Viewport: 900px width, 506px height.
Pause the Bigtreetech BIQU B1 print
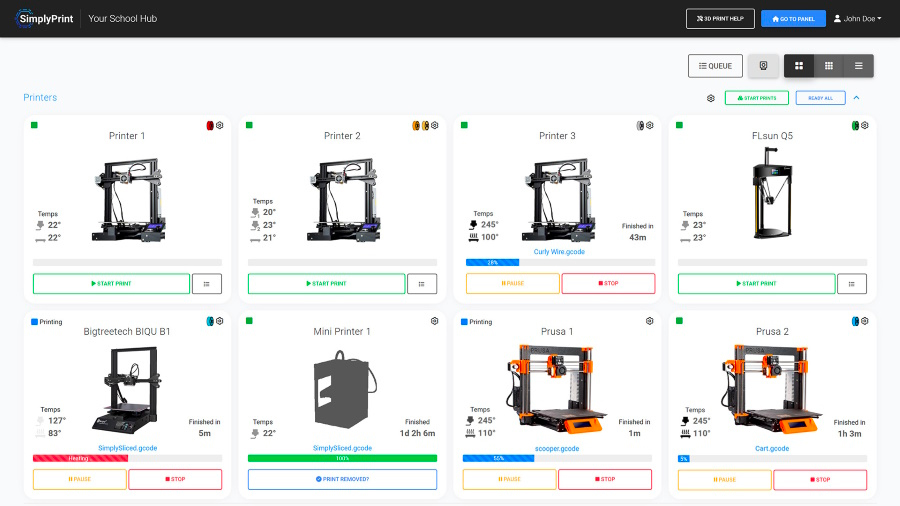pyautogui.click(x=80, y=479)
